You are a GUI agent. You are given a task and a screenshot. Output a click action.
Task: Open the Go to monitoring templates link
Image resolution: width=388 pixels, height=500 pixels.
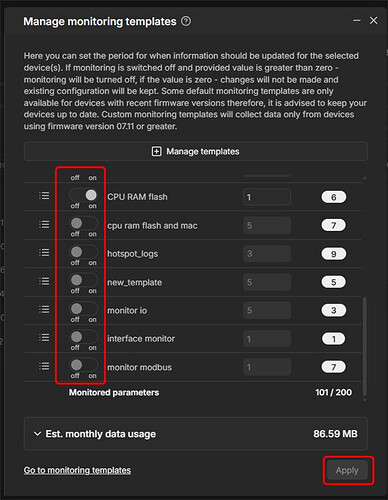click(x=77, y=470)
